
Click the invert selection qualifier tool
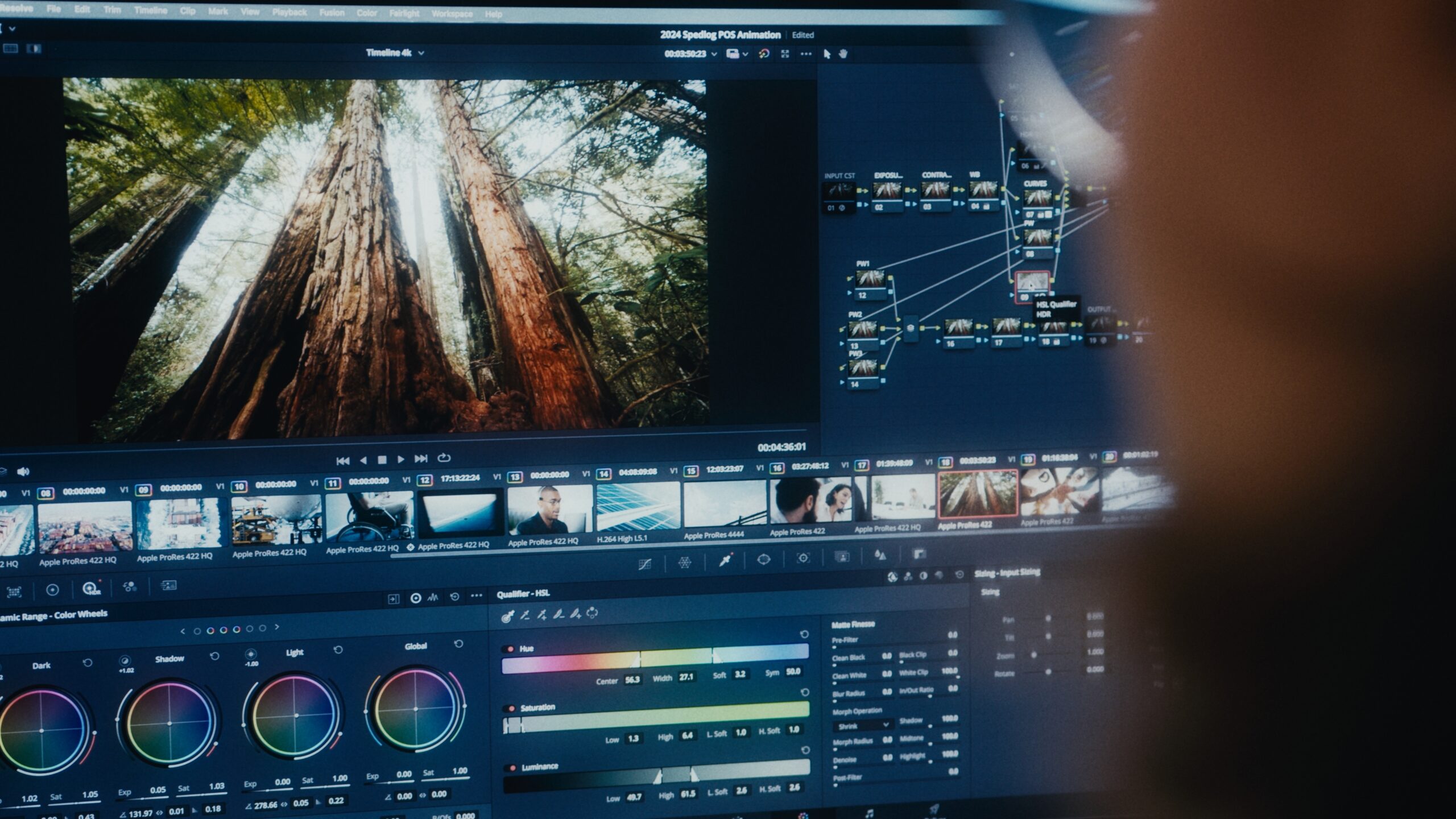click(x=592, y=613)
